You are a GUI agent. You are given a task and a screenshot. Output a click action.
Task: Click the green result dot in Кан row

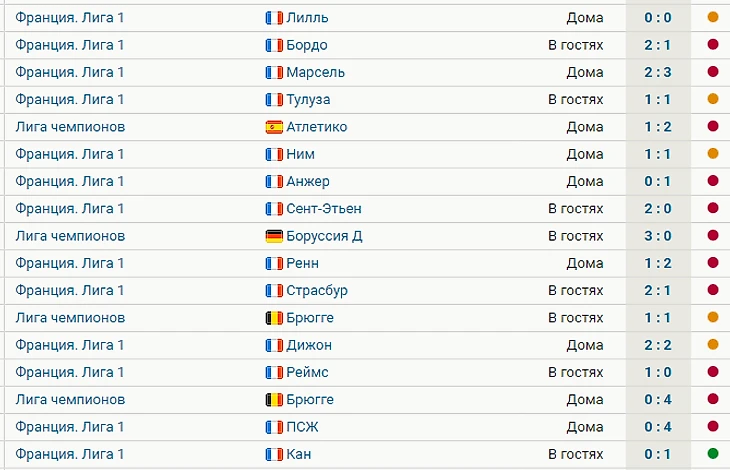click(713, 453)
